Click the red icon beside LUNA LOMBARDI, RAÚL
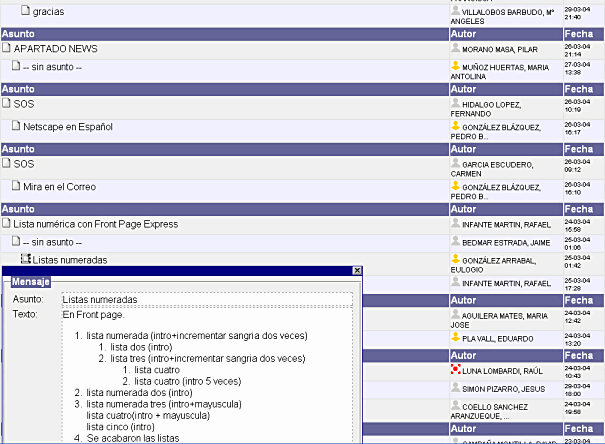The image size is (605, 444). (x=456, y=370)
